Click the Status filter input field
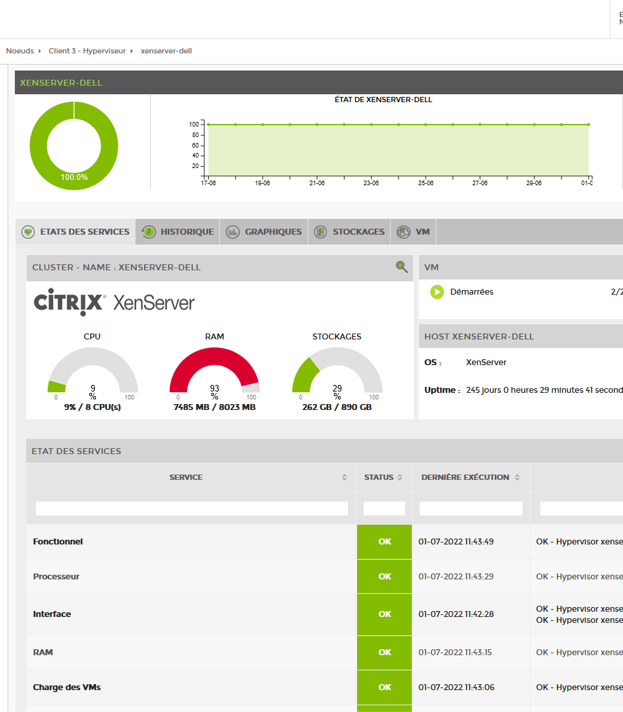The image size is (623, 712). tap(384, 508)
